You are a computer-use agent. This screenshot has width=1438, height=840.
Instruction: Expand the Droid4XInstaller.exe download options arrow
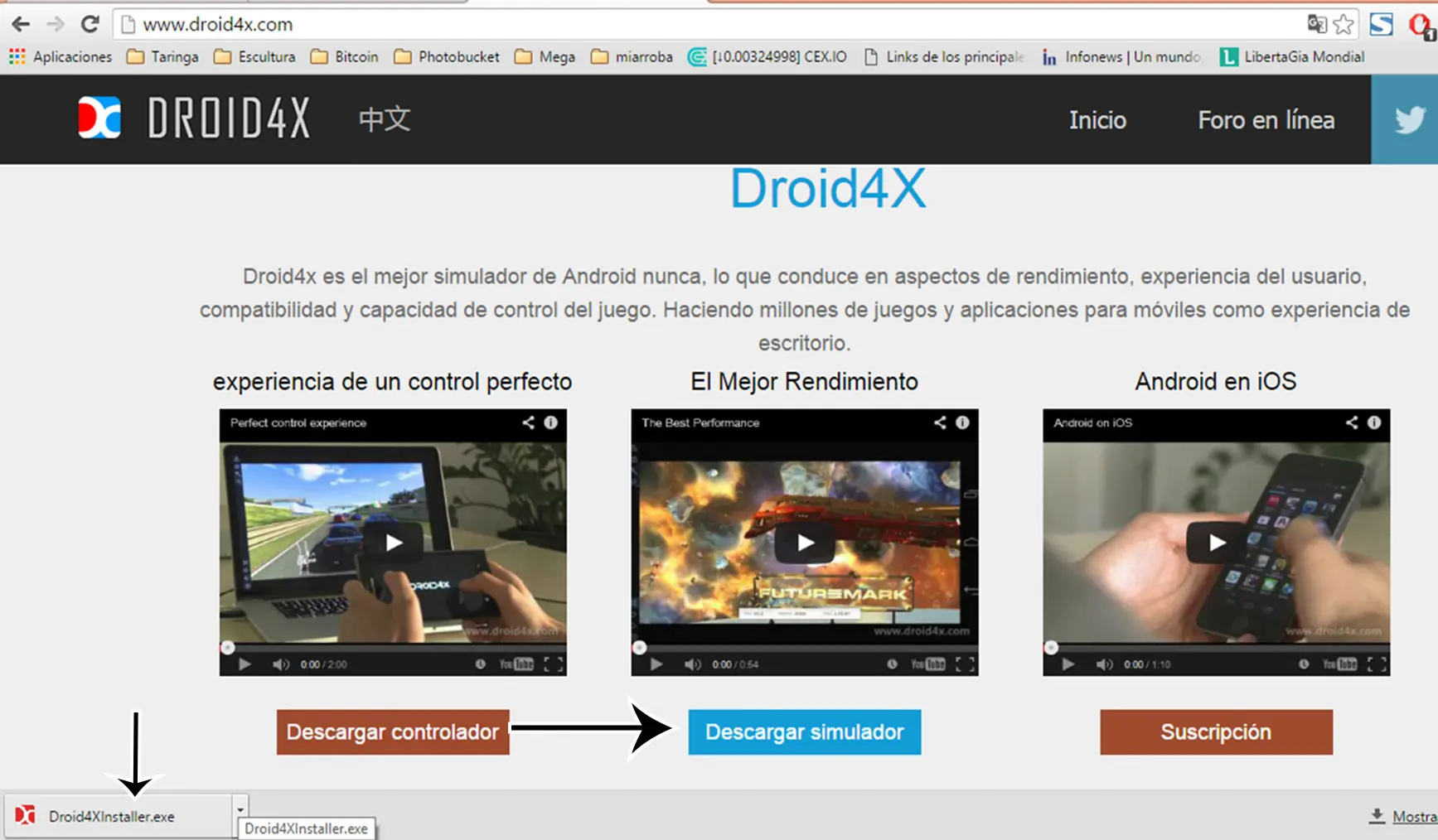(x=240, y=810)
